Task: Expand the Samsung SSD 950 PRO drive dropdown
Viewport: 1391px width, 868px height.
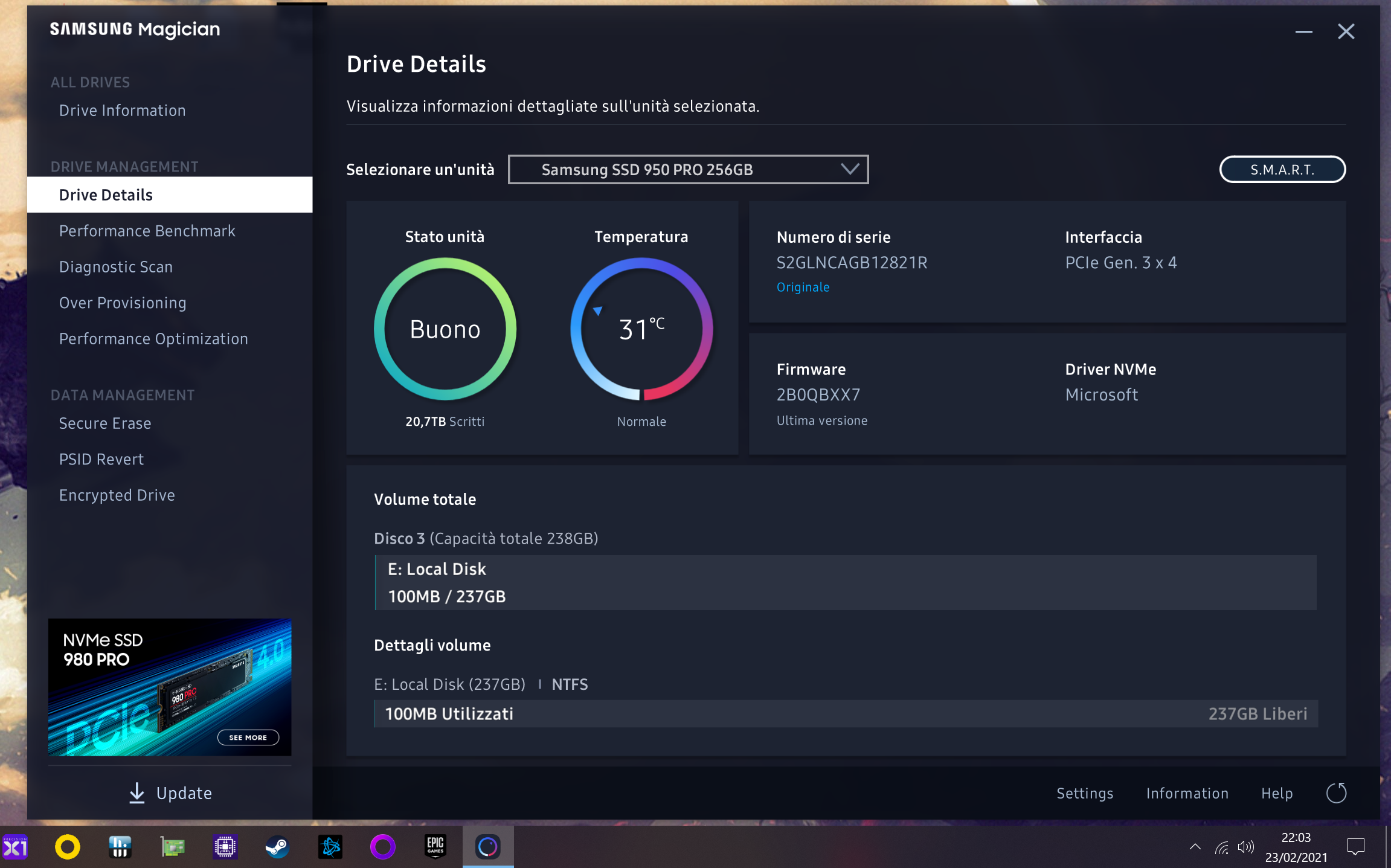Action: tap(688, 170)
